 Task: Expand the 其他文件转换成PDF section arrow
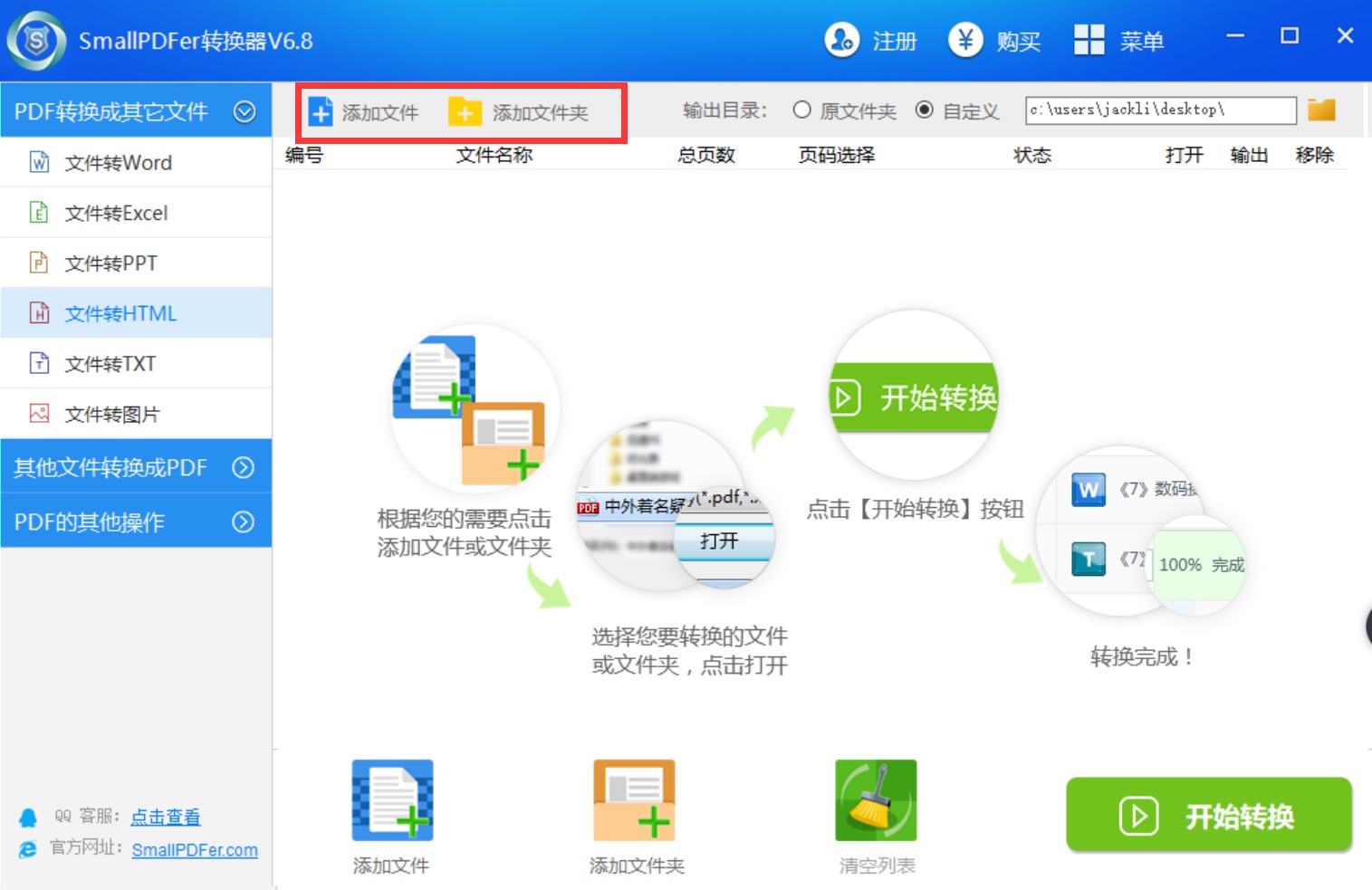pyautogui.click(x=244, y=467)
